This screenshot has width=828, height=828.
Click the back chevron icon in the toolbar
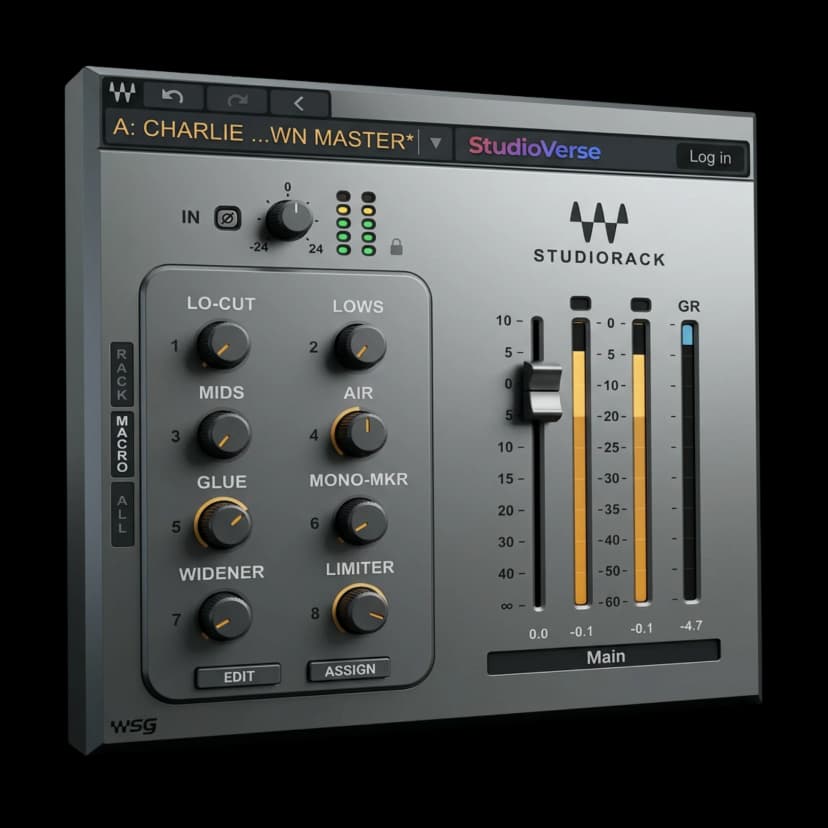click(297, 103)
